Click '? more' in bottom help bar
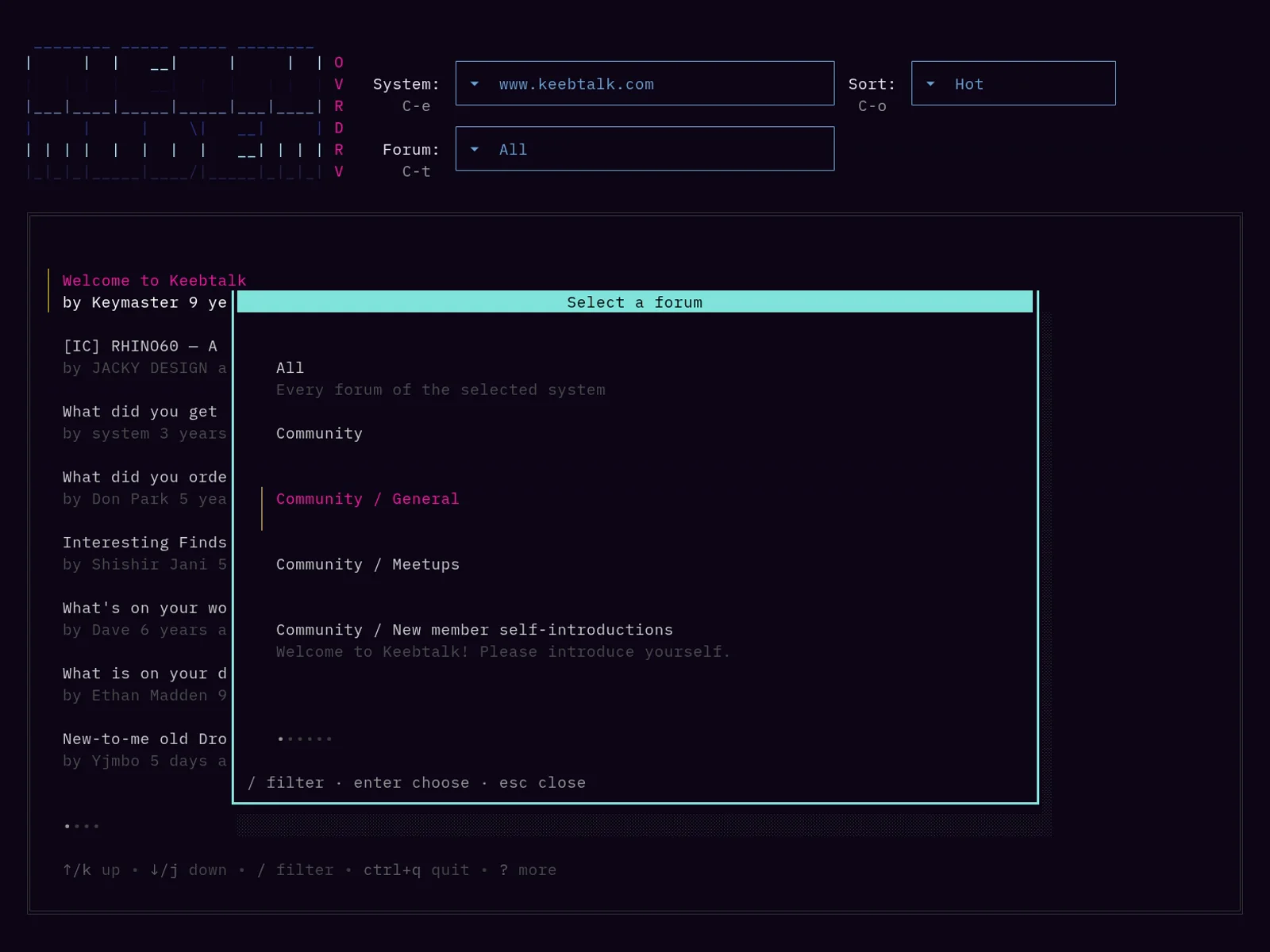 point(528,870)
